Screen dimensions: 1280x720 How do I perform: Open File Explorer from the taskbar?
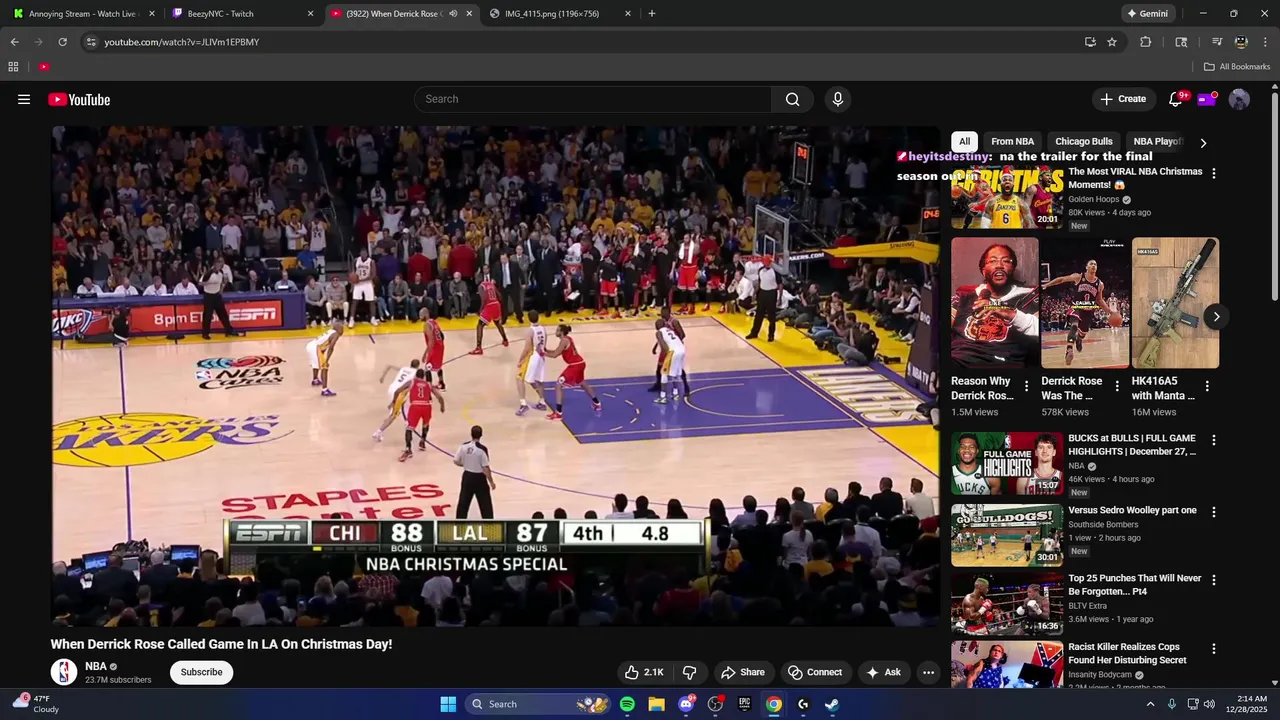tap(656, 704)
